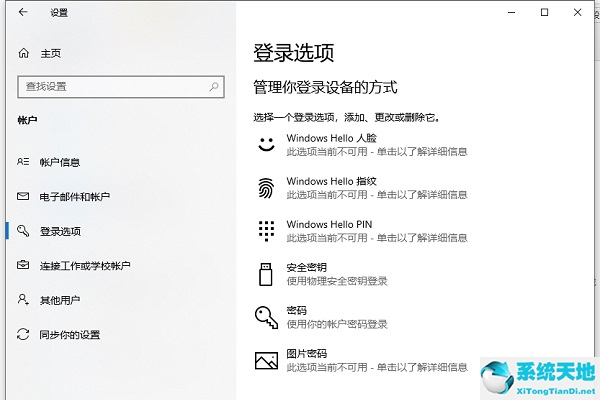Click the magnifier icon in search box
Image resolution: width=600 pixels, height=400 pixels.
[x=214, y=87]
